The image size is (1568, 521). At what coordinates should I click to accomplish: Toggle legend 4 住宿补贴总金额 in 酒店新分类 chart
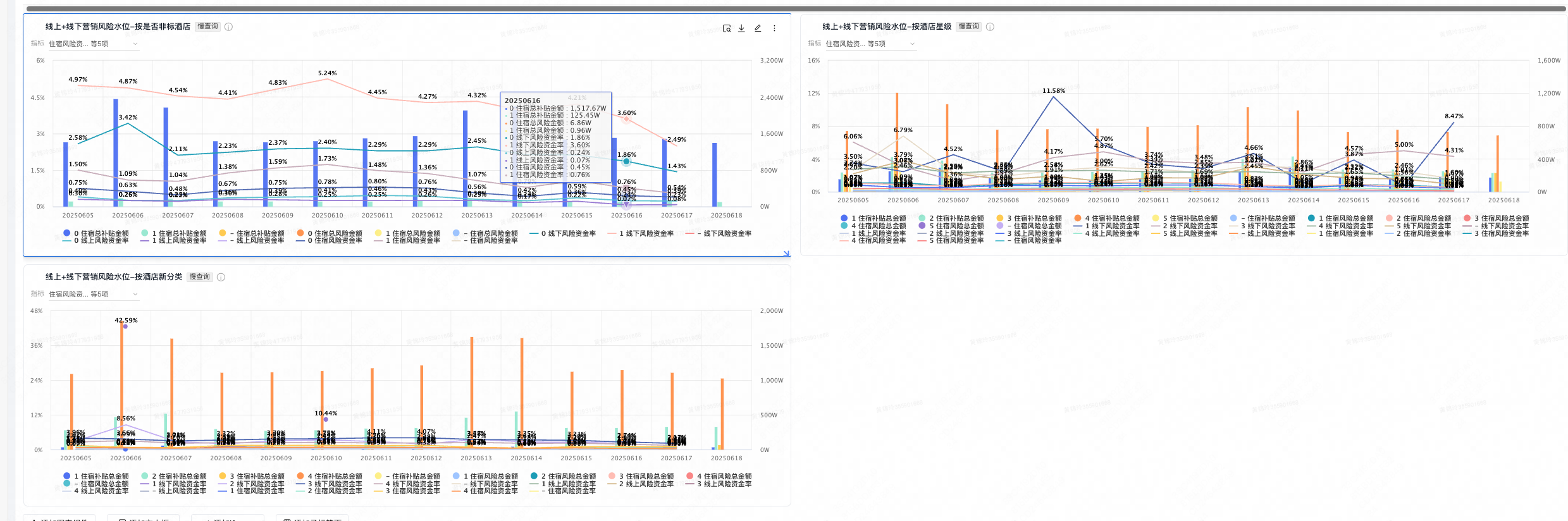(330, 476)
